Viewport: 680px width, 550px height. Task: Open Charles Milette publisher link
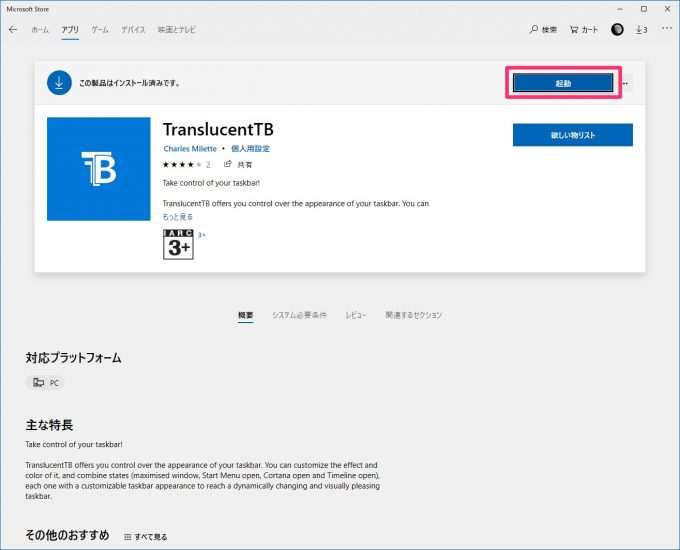tap(190, 149)
